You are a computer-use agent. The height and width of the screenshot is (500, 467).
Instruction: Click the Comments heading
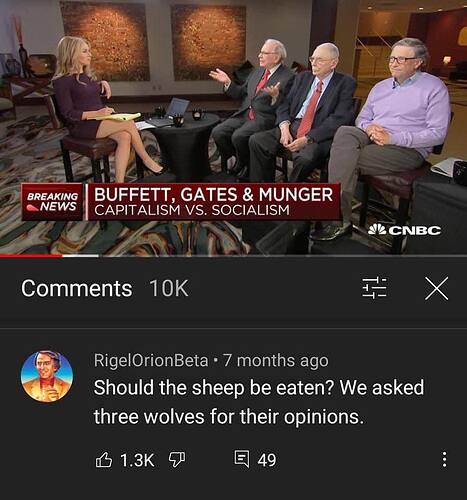pyautogui.click(x=77, y=288)
